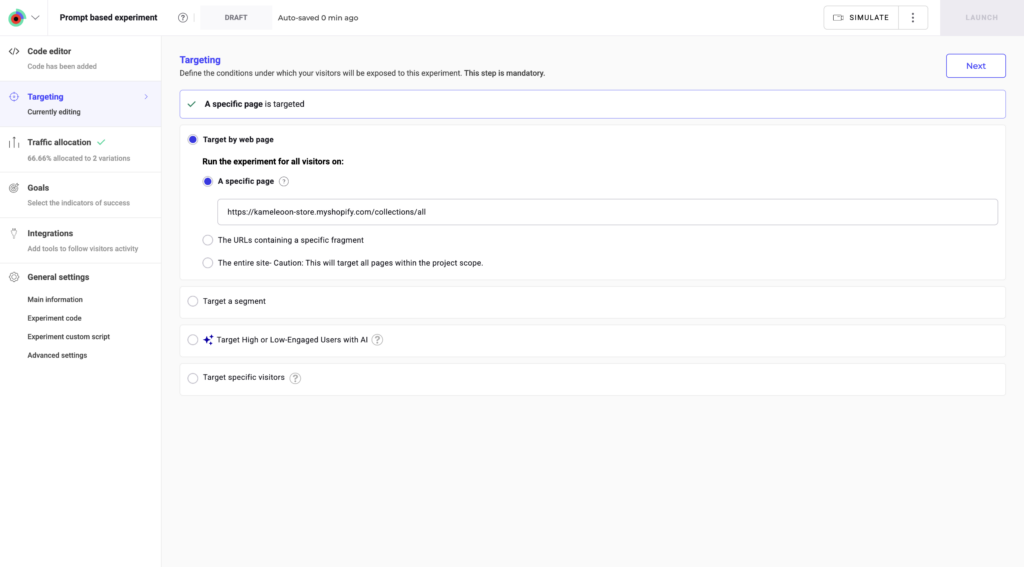Click the Next button

[975, 66]
